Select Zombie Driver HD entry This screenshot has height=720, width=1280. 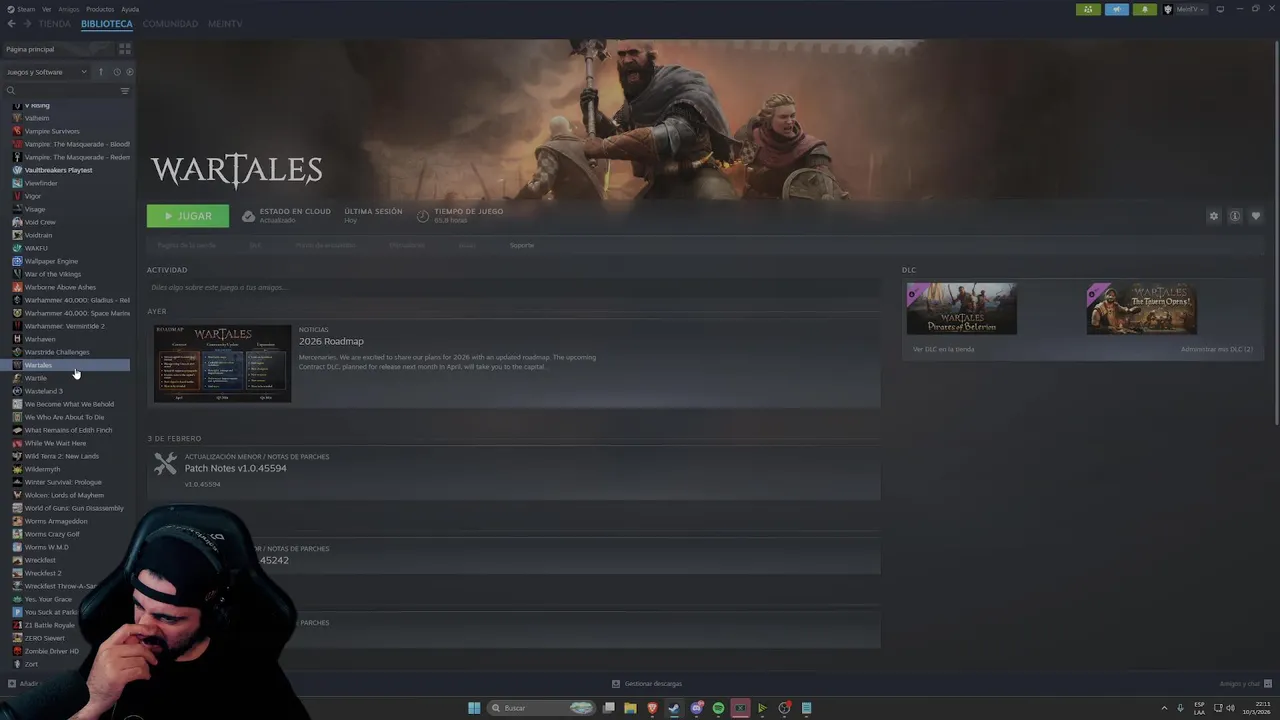pos(52,651)
